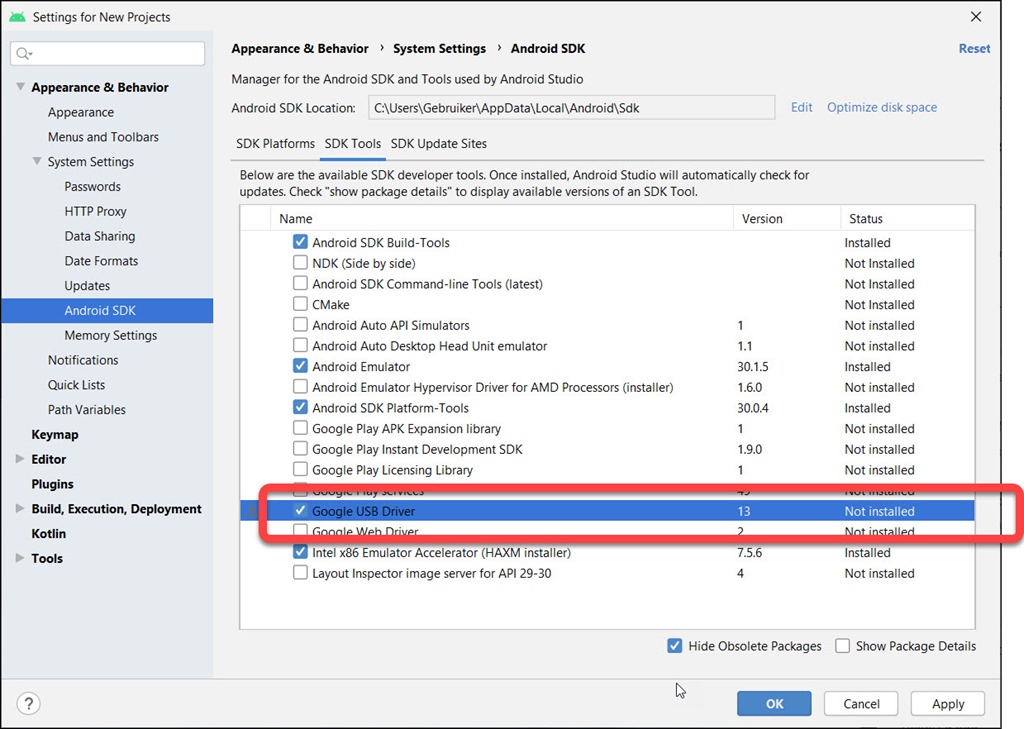Toggle Hide Obsolete Packages checkbox
1024x729 pixels.
pos(675,646)
